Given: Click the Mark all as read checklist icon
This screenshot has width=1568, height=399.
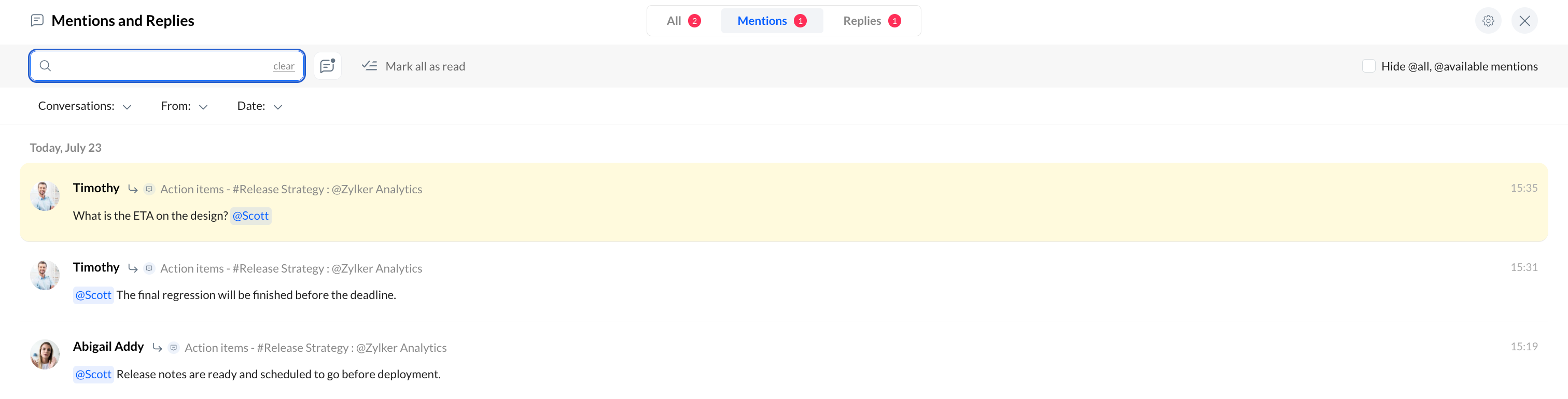Looking at the screenshot, I should 370,66.
